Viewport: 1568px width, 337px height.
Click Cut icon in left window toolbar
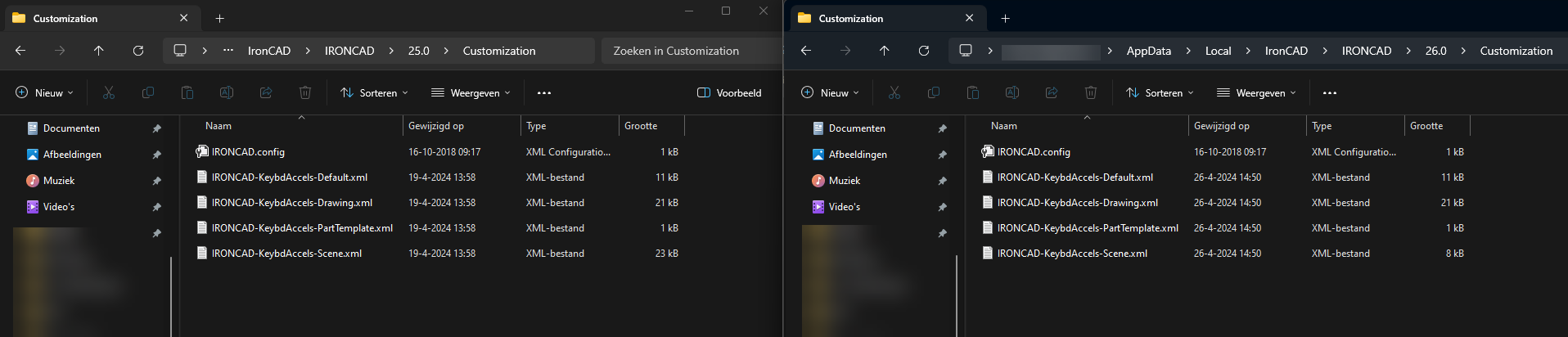(109, 93)
